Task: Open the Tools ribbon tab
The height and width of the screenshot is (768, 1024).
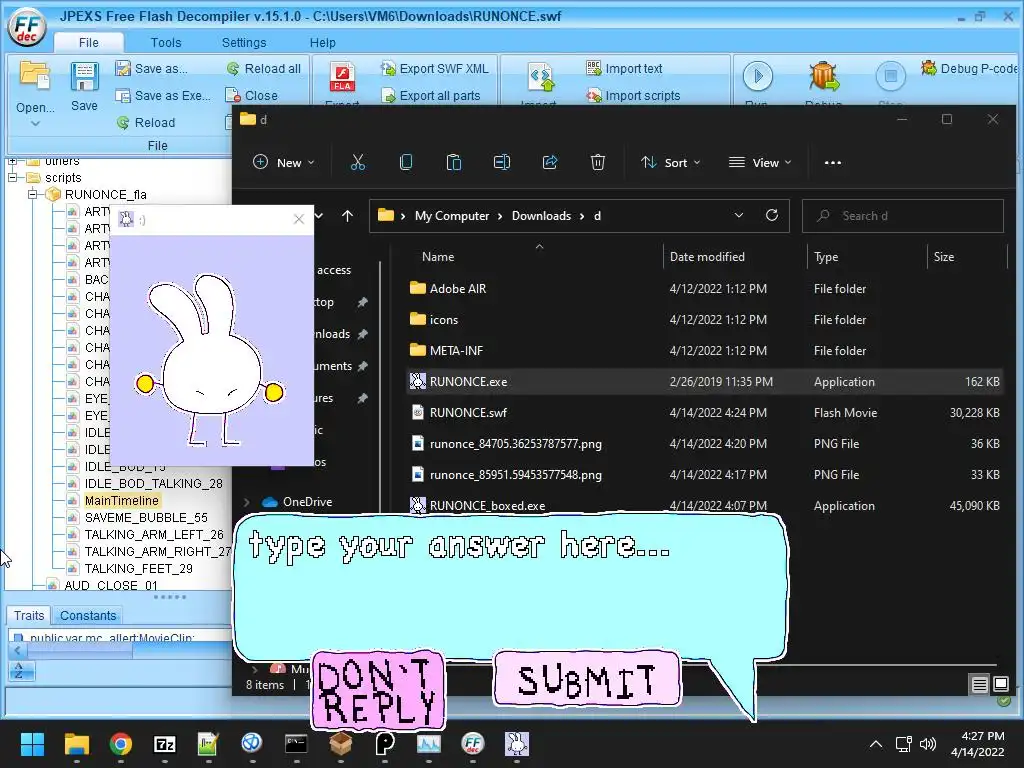Action: (166, 42)
